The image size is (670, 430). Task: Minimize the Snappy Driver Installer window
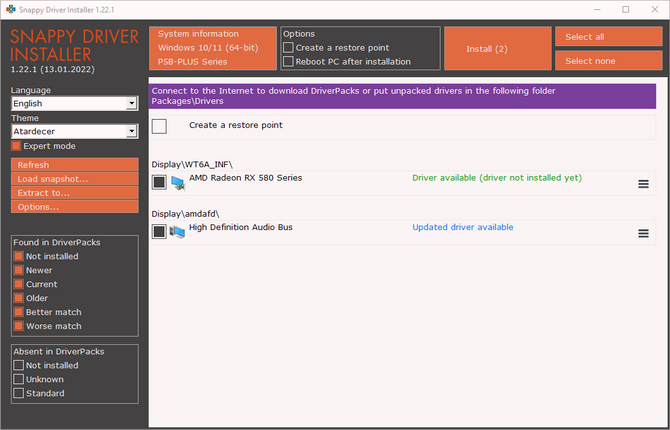[x=597, y=9]
